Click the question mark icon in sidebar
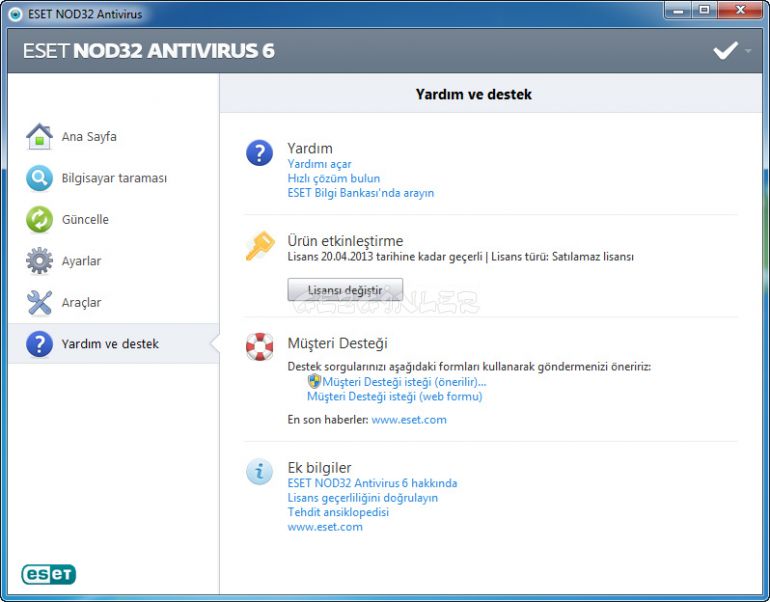The height and width of the screenshot is (602, 770). 39,344
